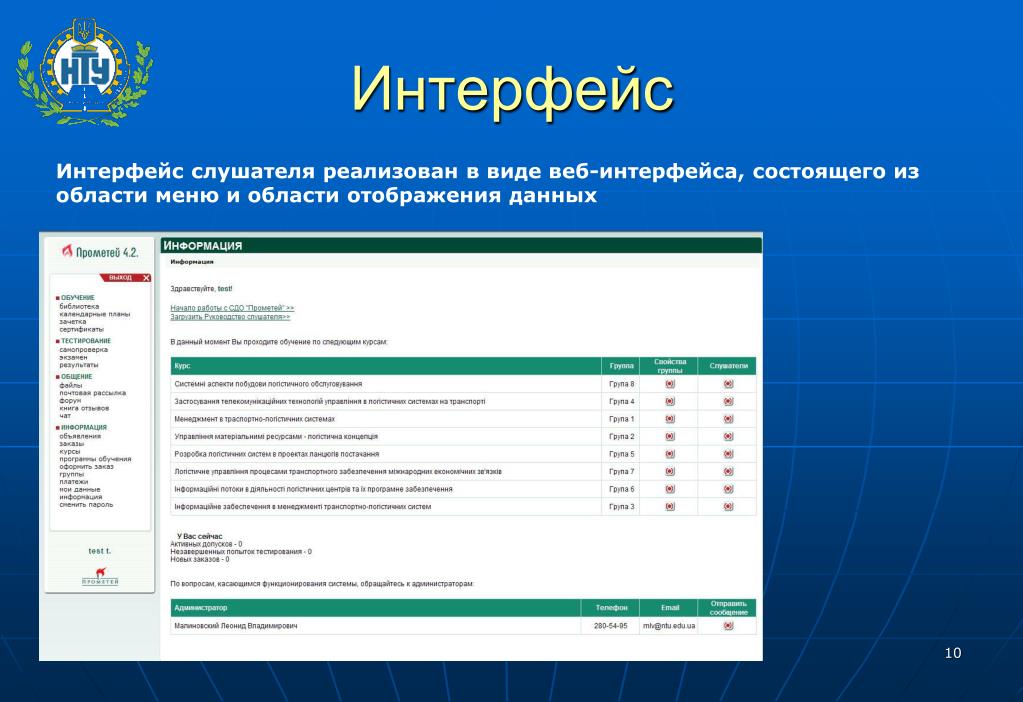Click the red X on the выход button
This screenshot has height=702, width=1023.
coord(146,278)
